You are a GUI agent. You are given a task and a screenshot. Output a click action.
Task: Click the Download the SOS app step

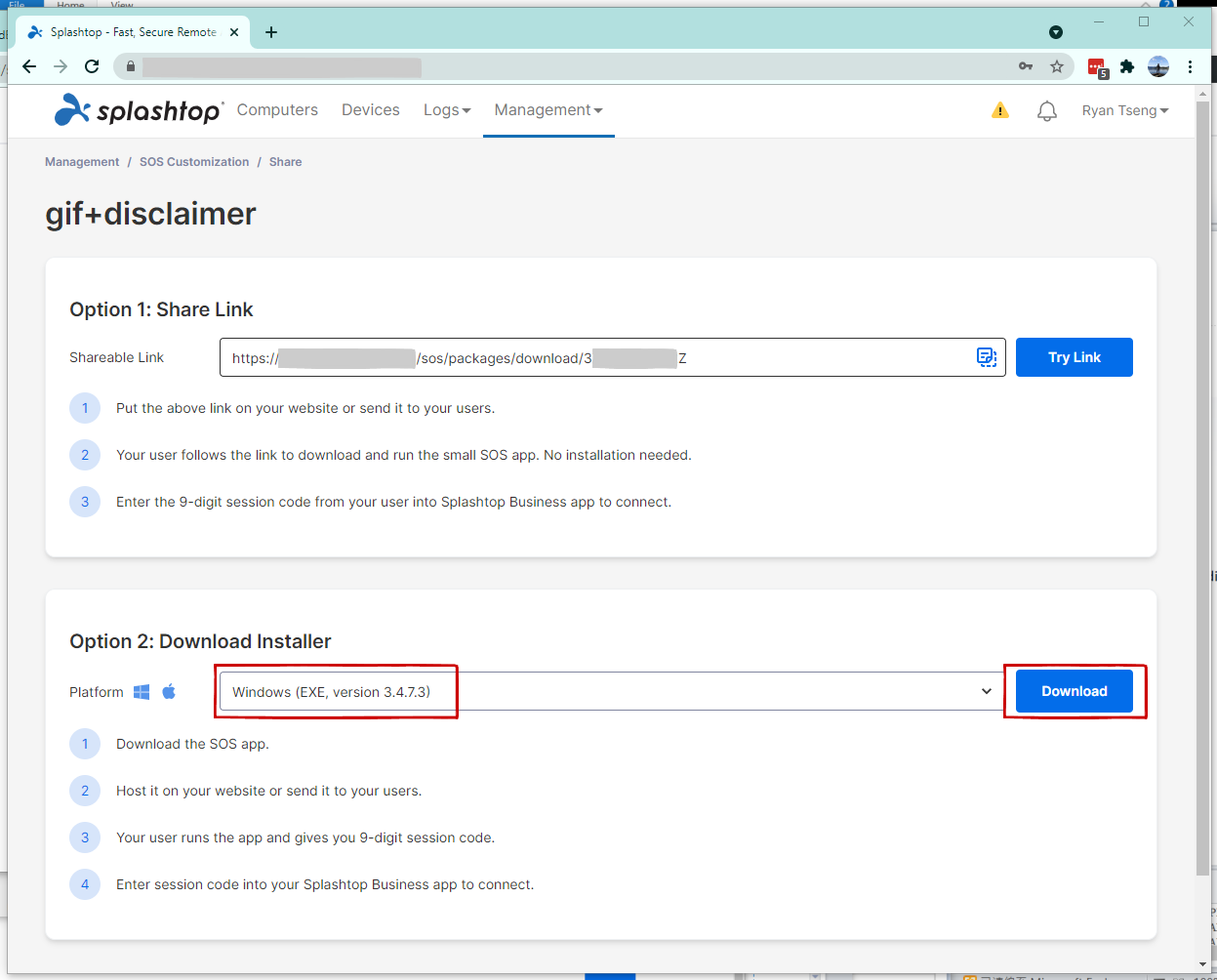(x=192, y=744)
